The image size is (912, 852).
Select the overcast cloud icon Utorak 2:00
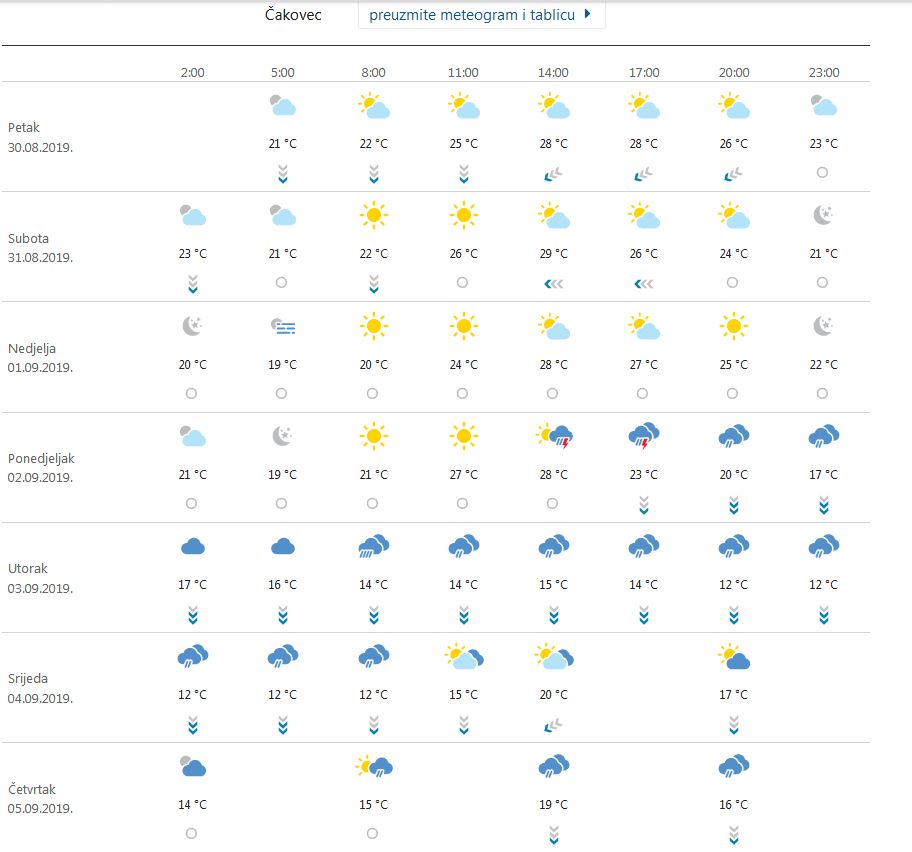tap(192, 546)
